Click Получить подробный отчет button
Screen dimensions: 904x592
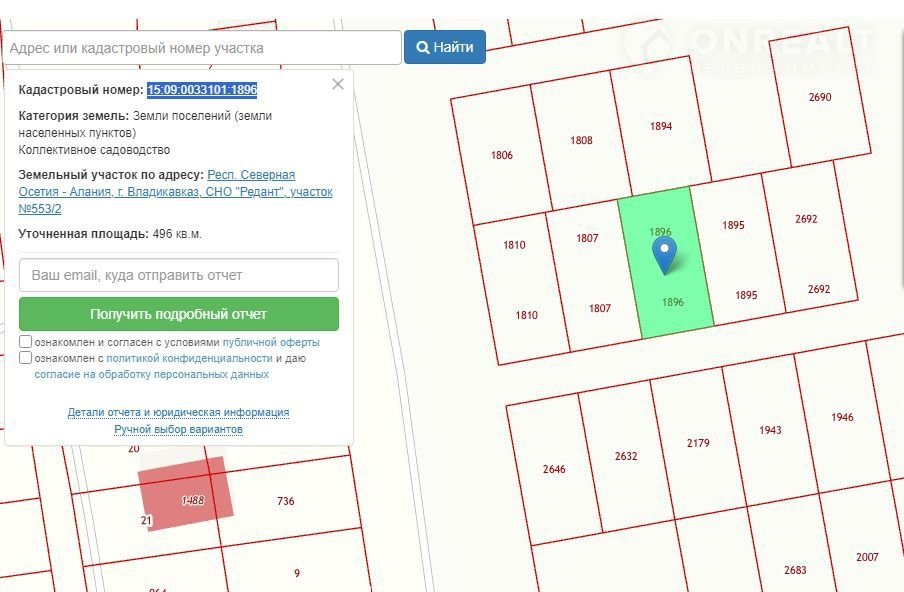pyautogui.click(x=179, y=314)
